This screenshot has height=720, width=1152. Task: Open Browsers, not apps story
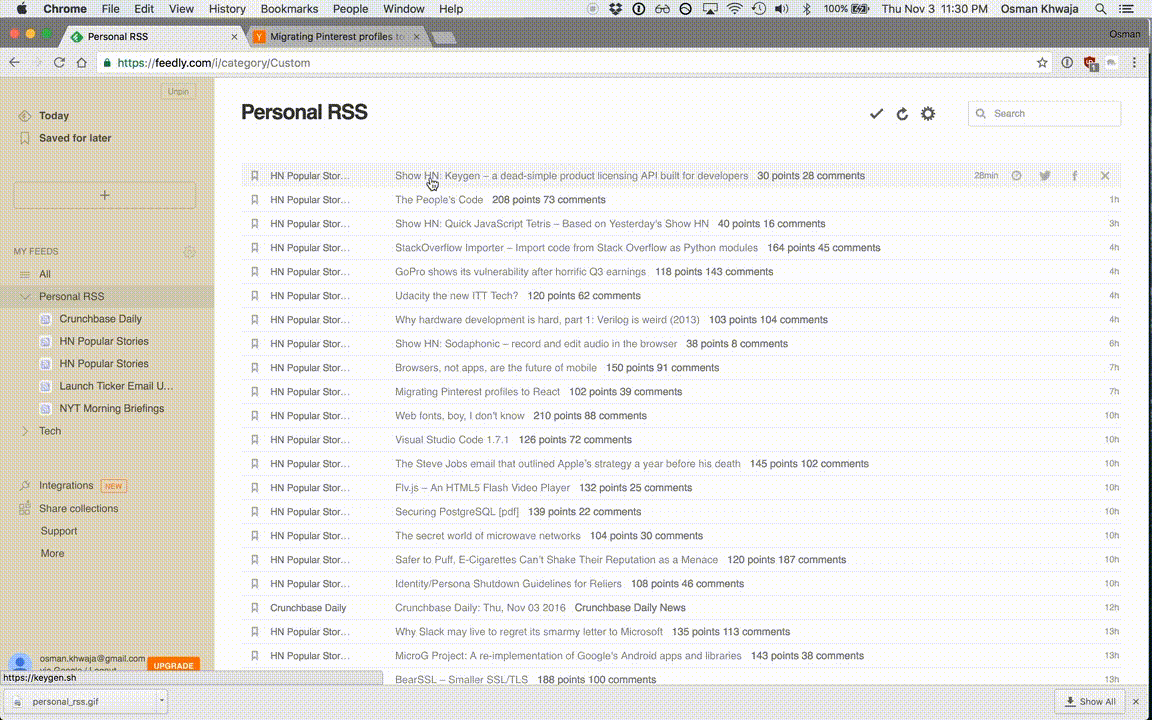[496, 368]
